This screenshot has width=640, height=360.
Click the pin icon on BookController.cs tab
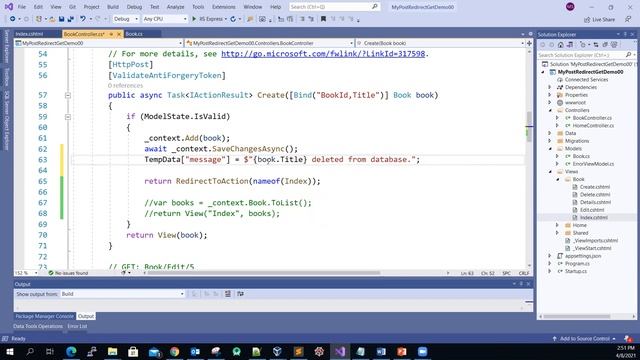point(111,34)
